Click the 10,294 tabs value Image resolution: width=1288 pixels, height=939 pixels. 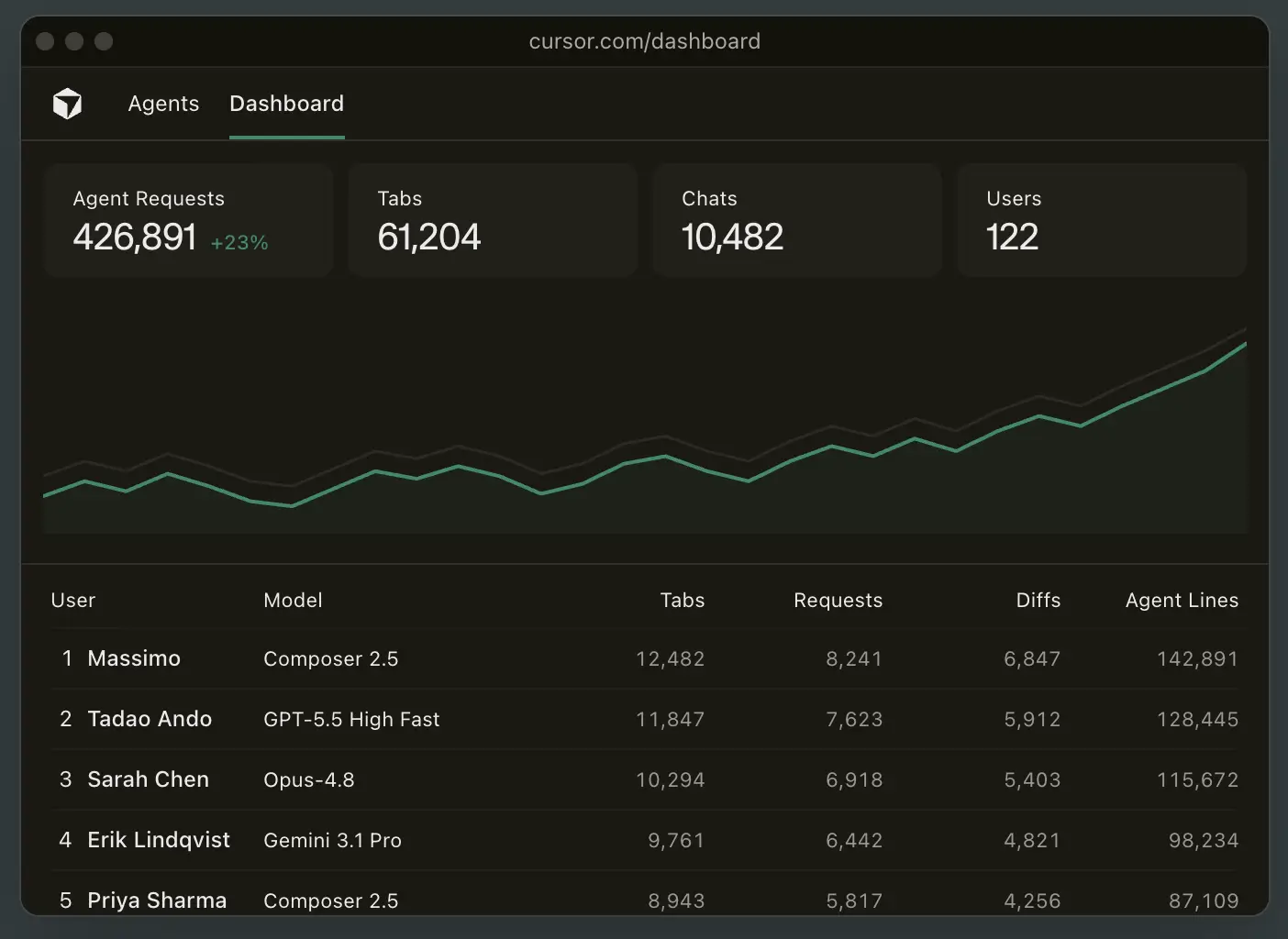point(670,780)
